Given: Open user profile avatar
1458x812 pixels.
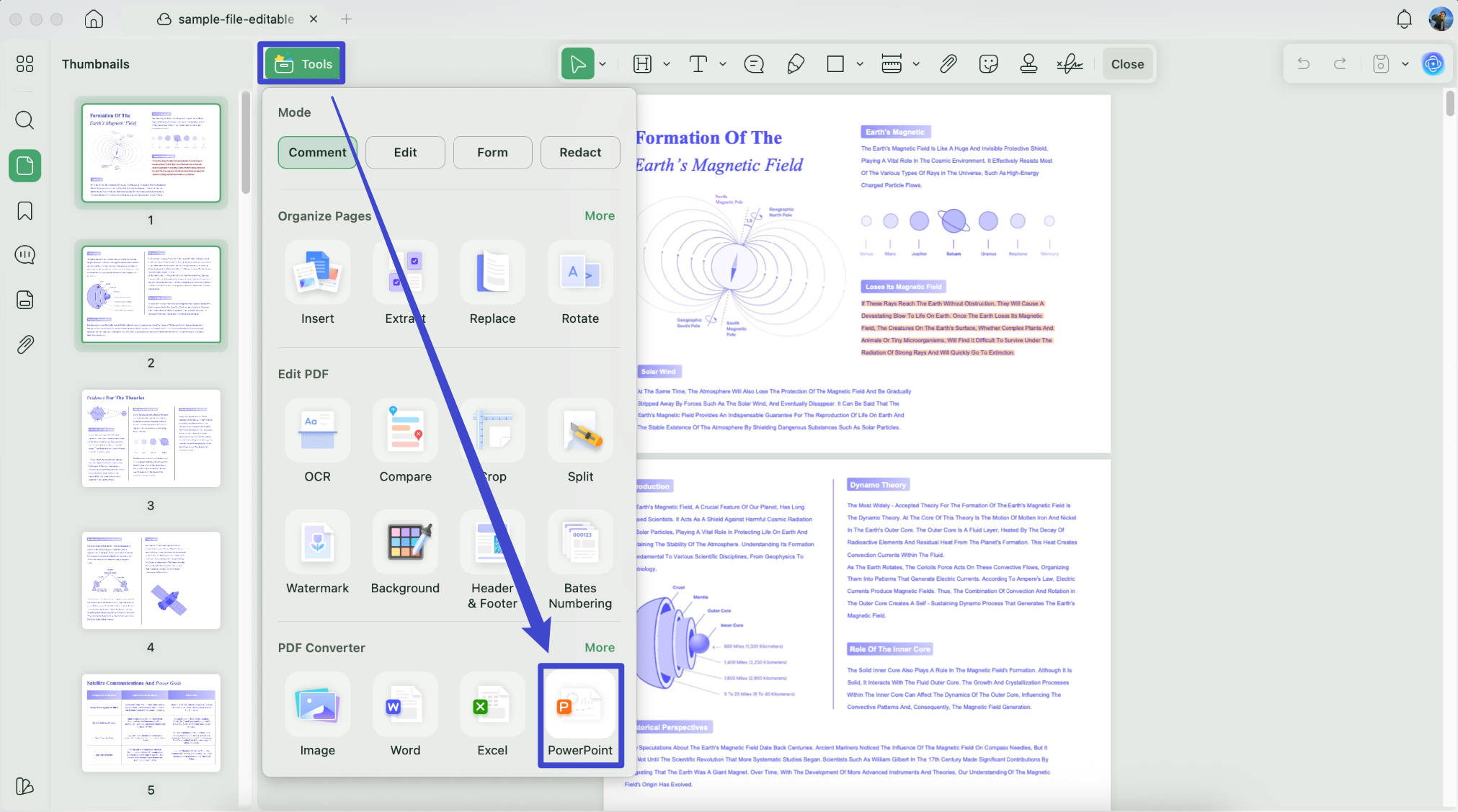Looking at the screenshot, I should click(x=1440, y=19).
